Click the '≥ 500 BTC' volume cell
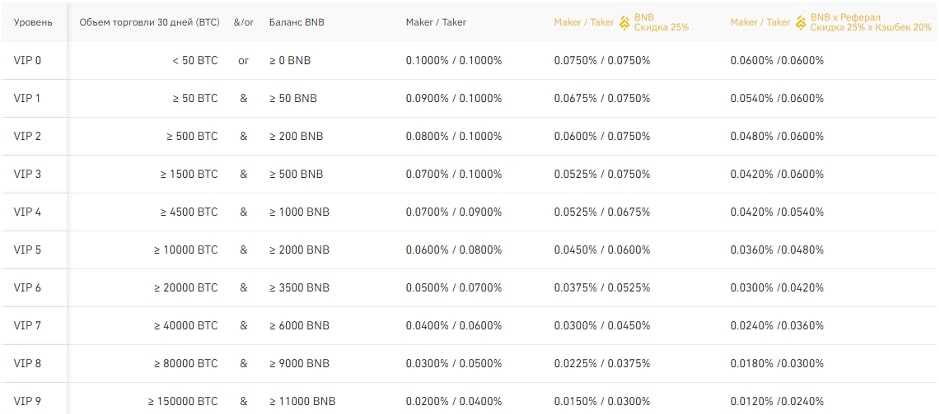 (189, 136)
